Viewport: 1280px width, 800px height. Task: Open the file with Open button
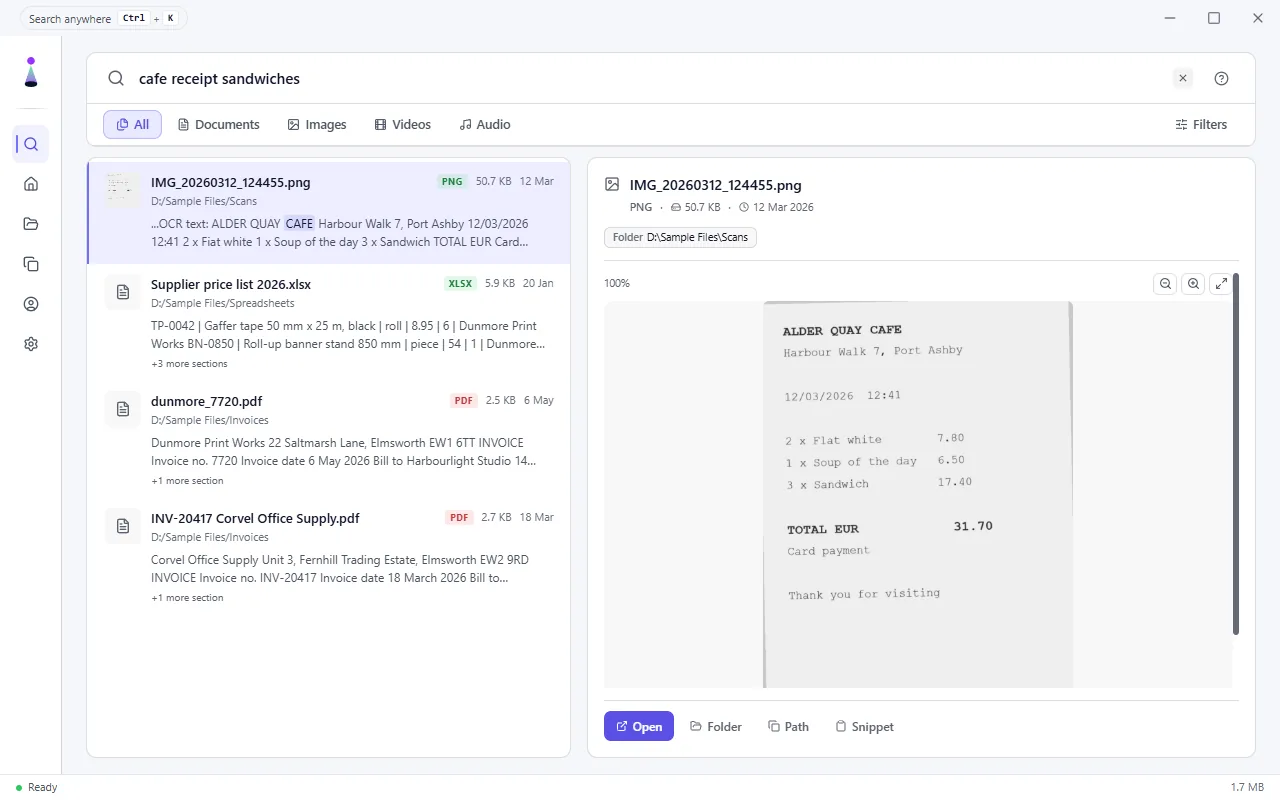pos(639,727)
